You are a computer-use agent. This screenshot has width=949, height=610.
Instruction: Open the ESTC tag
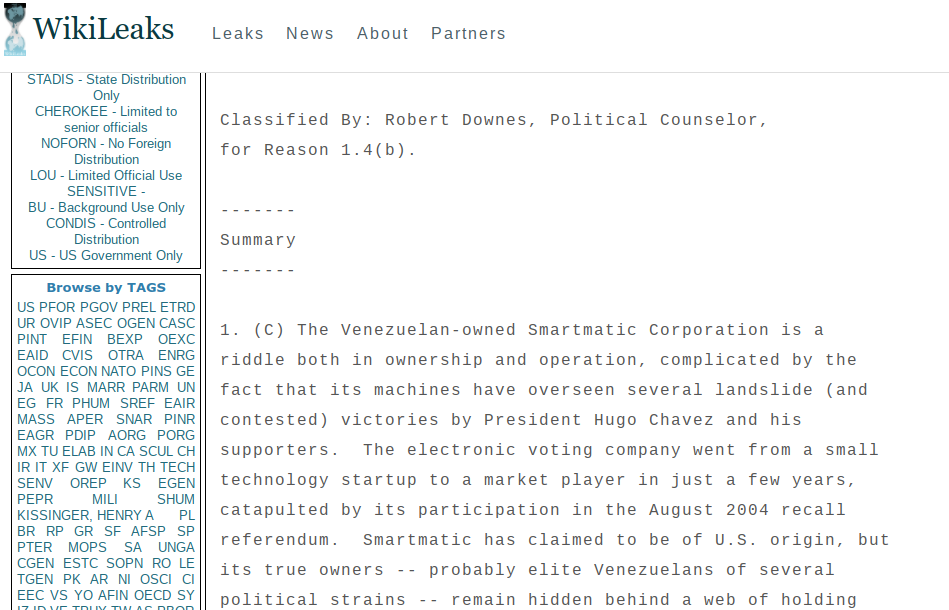80,563
